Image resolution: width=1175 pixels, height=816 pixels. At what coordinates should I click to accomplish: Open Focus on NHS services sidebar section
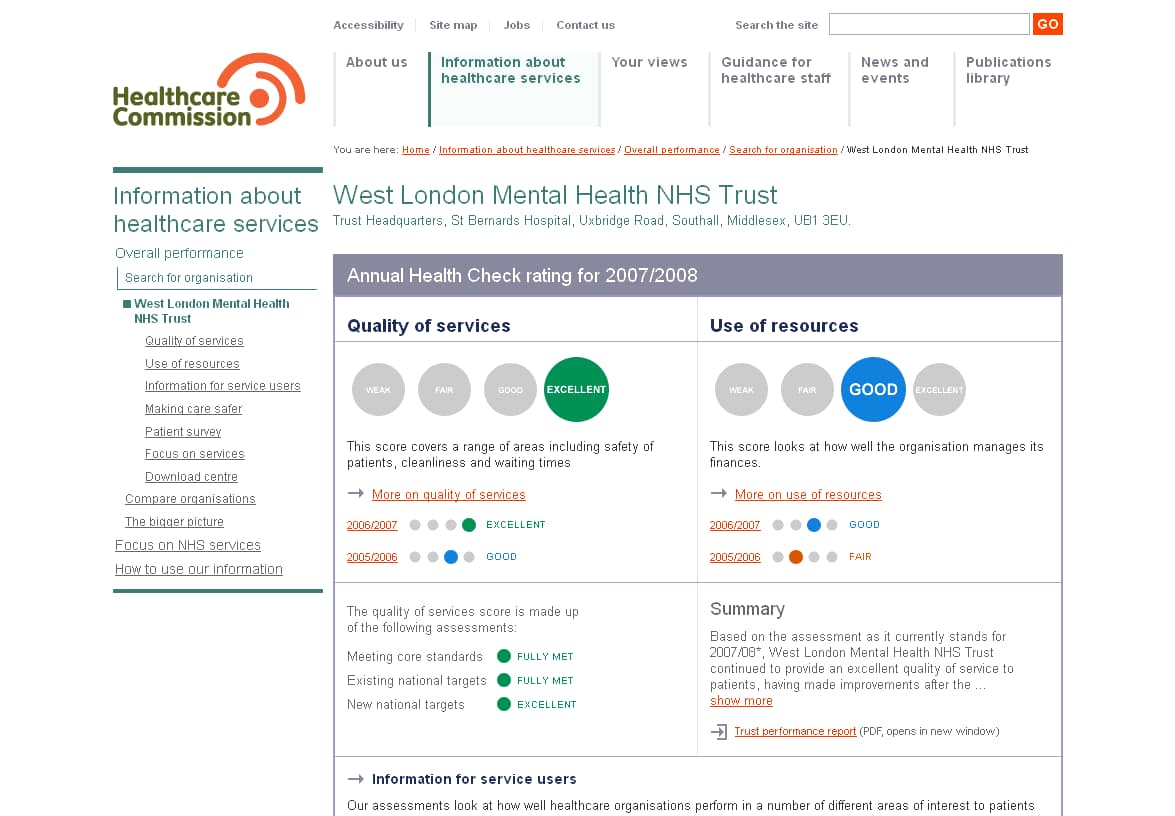(x=188, y=545)
